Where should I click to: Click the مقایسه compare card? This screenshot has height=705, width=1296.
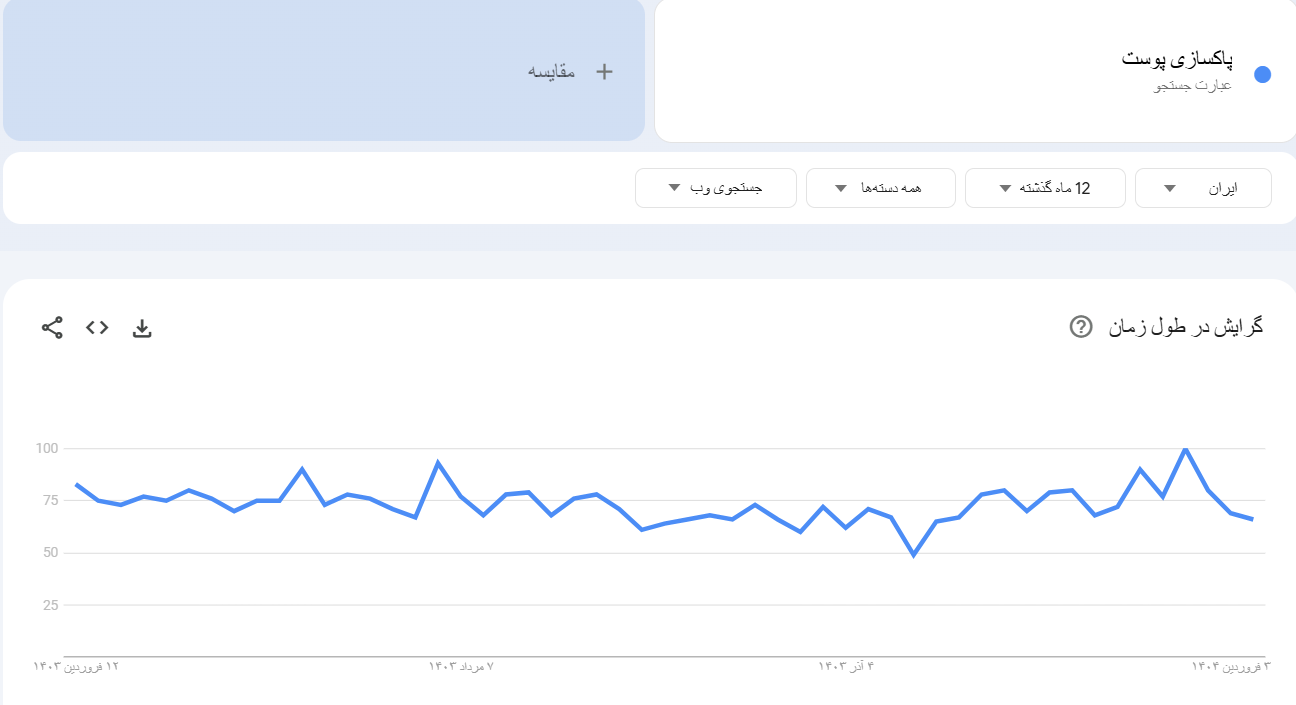(324, 71)
